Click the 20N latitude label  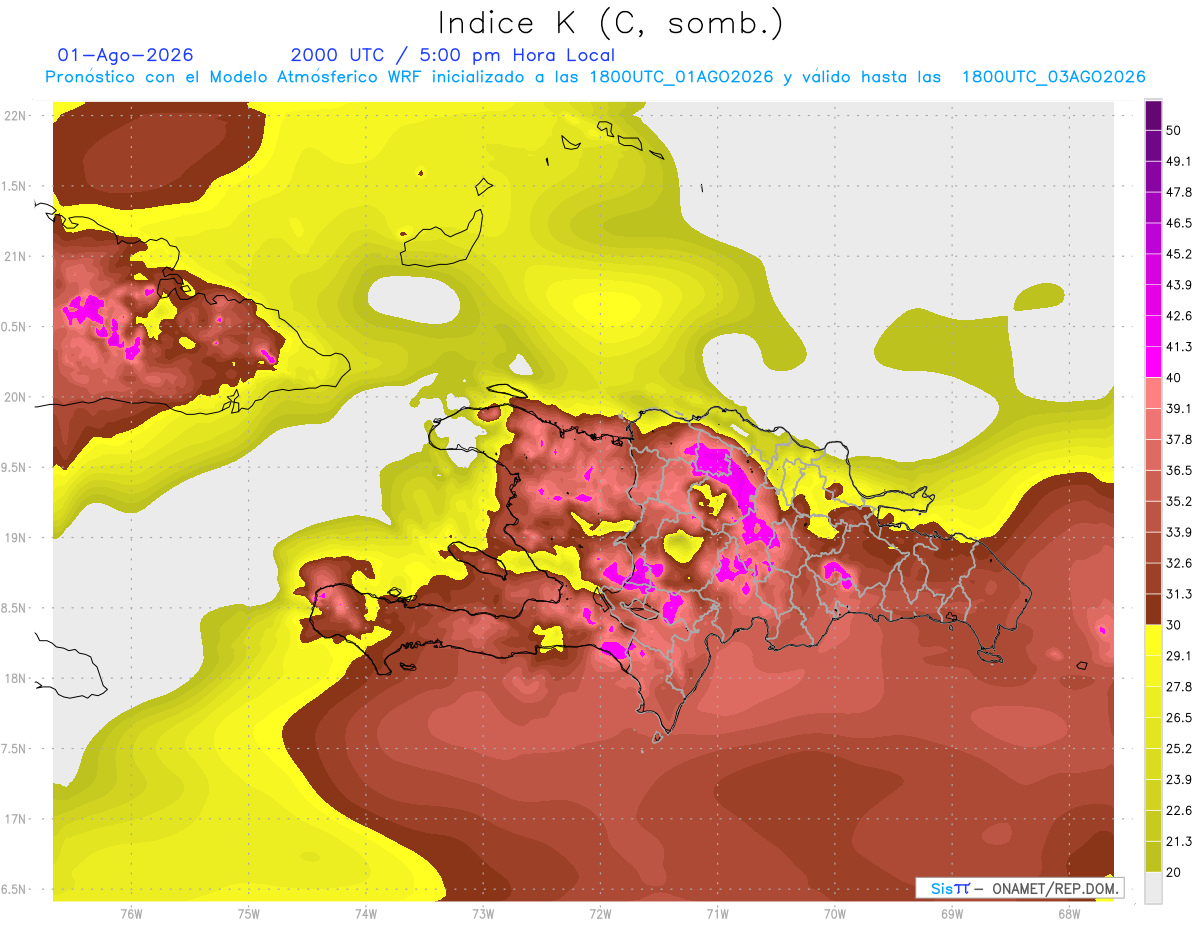[x=15, y=397]
